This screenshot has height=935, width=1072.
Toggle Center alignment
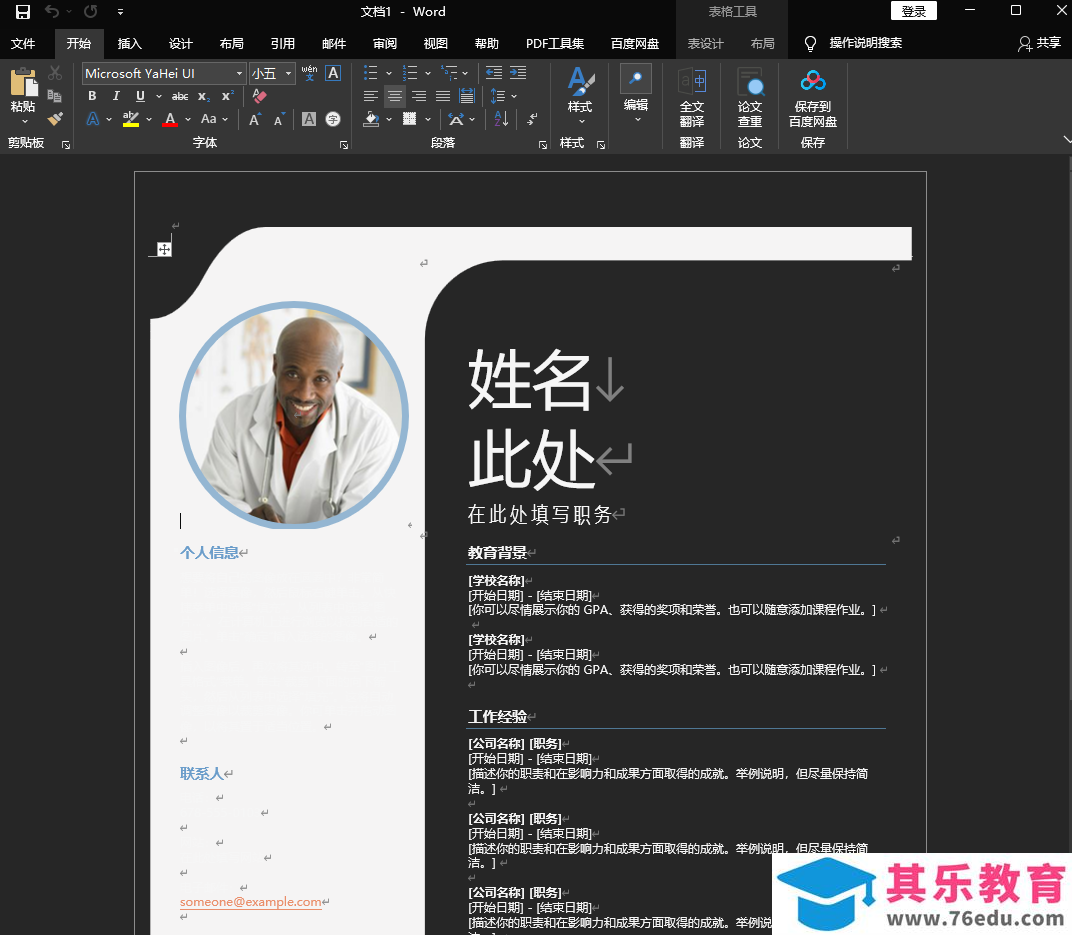point(394,96)
